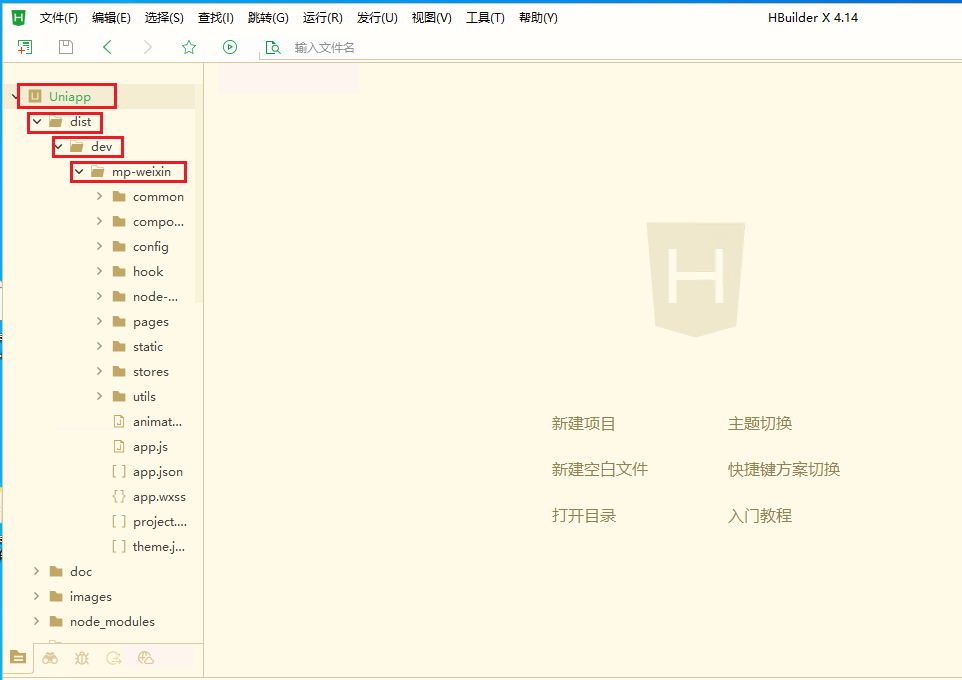
Task: Open the 编辑(E) menu
Action: click(111, 18)
